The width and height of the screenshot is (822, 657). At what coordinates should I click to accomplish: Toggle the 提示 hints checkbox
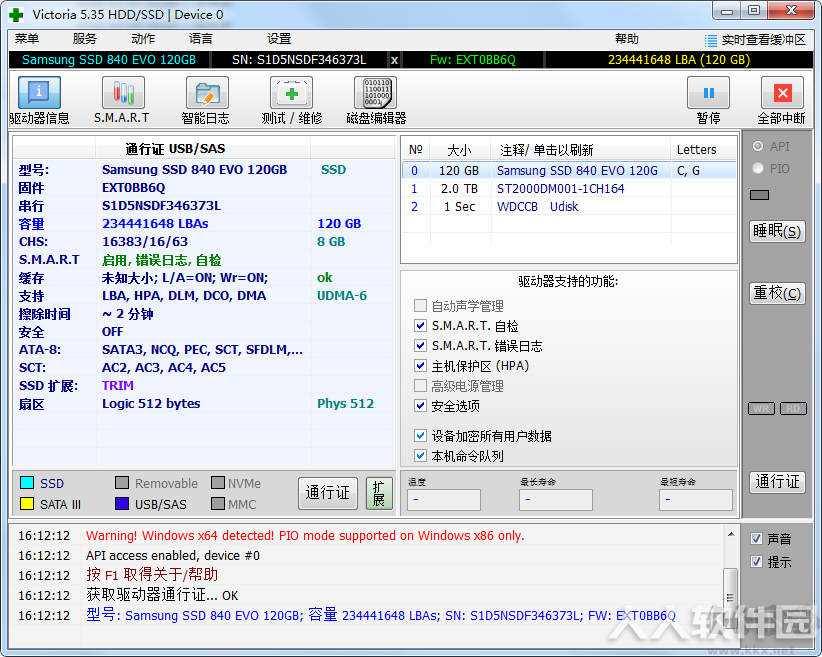756,562
